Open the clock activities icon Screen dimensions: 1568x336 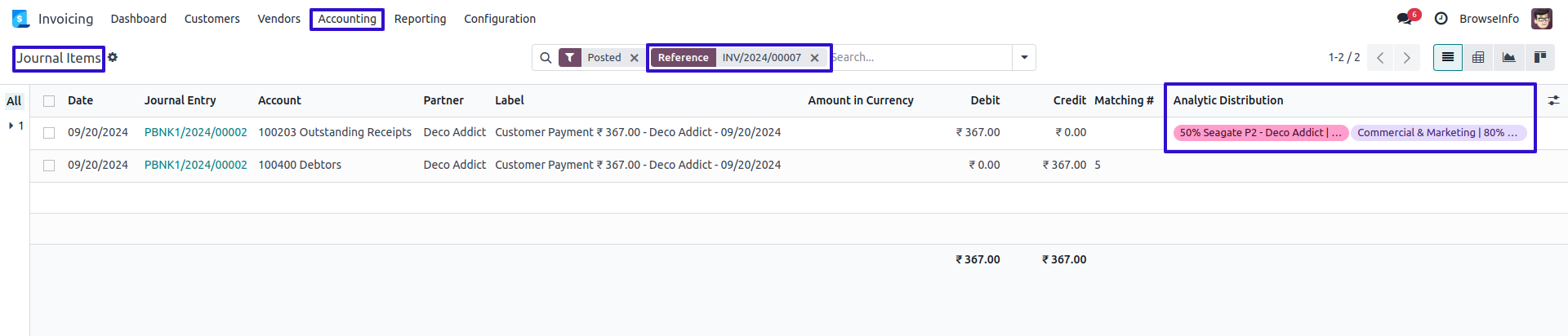pyautogui.click(x=1441, y=19)
